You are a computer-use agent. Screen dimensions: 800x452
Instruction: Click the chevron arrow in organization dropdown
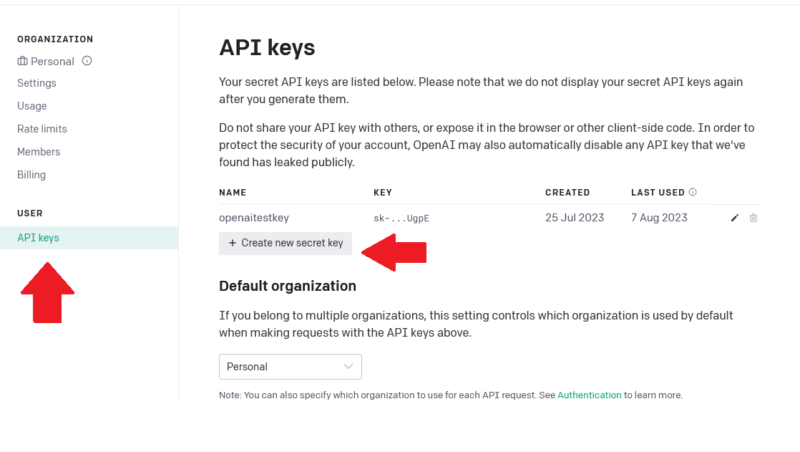(348, 367)
